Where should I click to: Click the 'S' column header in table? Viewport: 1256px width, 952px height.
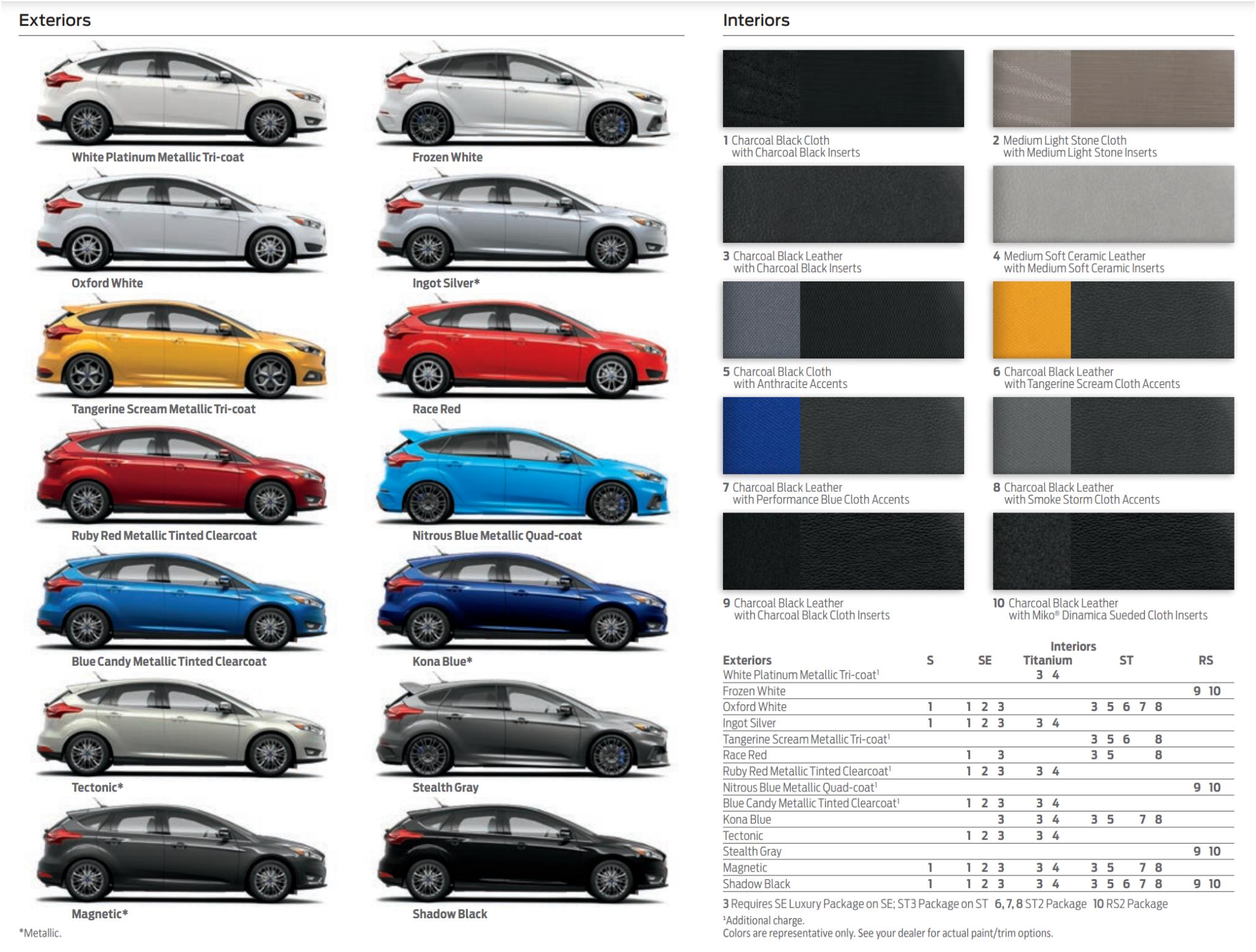[930, 660]
